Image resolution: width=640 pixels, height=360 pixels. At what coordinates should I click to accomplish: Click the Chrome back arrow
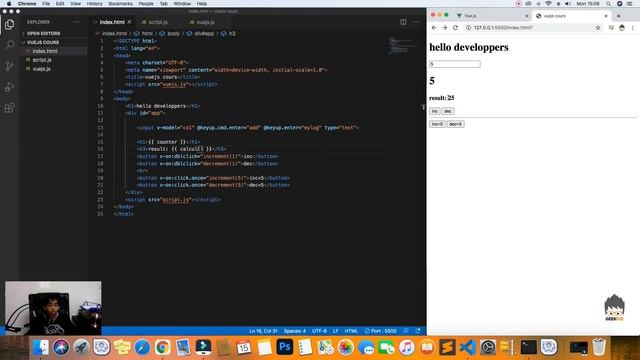pyautogui.click(x=434, y=28)
